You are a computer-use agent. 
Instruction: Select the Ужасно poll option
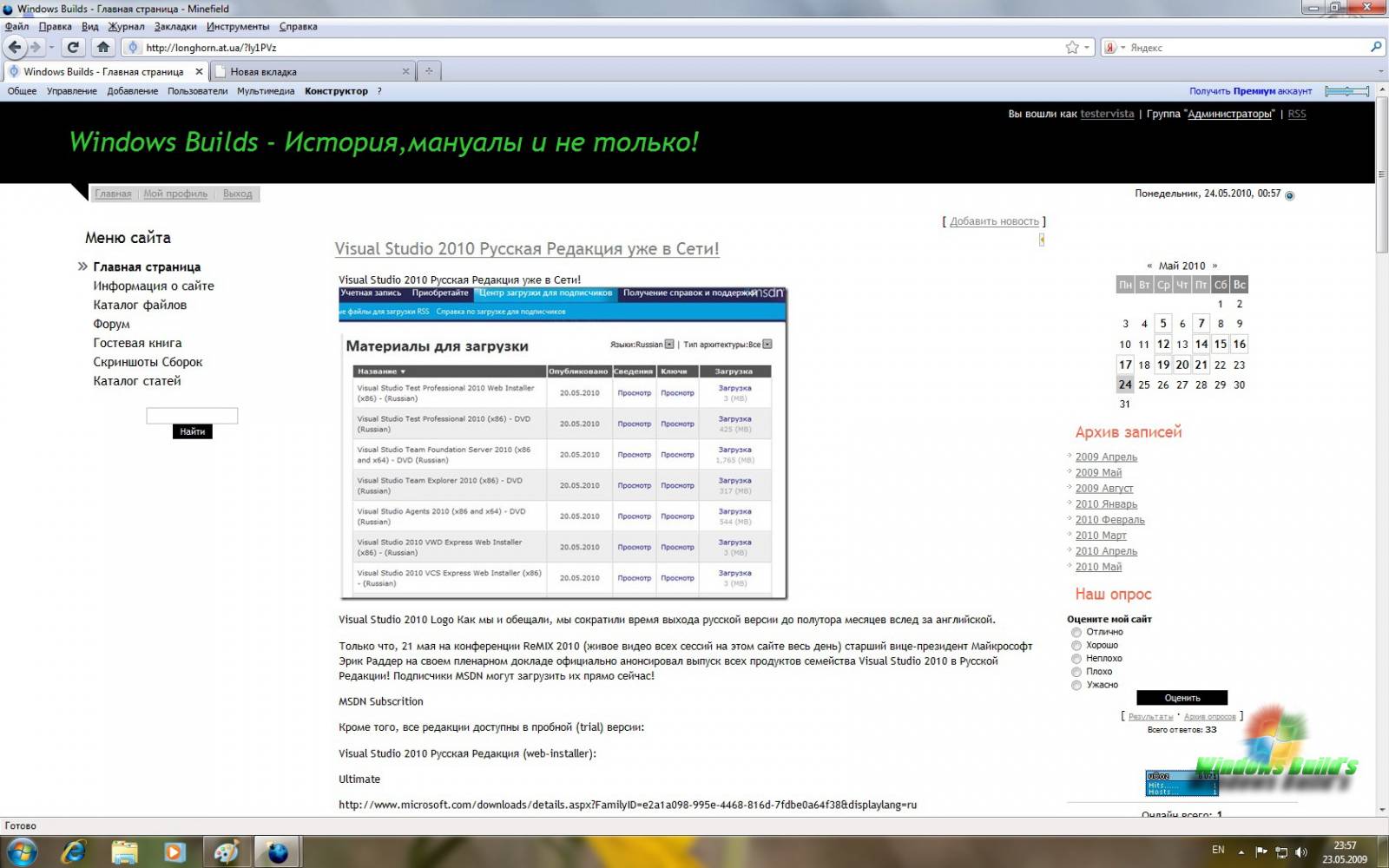pyautogui.click(x=1076, y=686)
